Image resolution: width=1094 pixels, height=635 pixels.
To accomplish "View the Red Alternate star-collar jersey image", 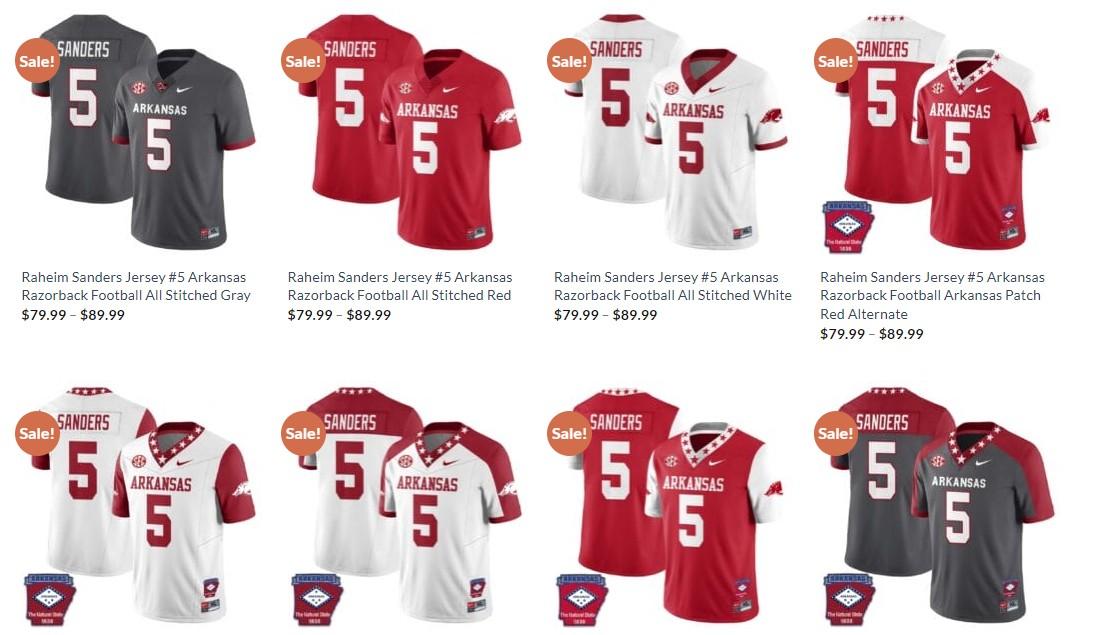I will [x=935, y=131].
